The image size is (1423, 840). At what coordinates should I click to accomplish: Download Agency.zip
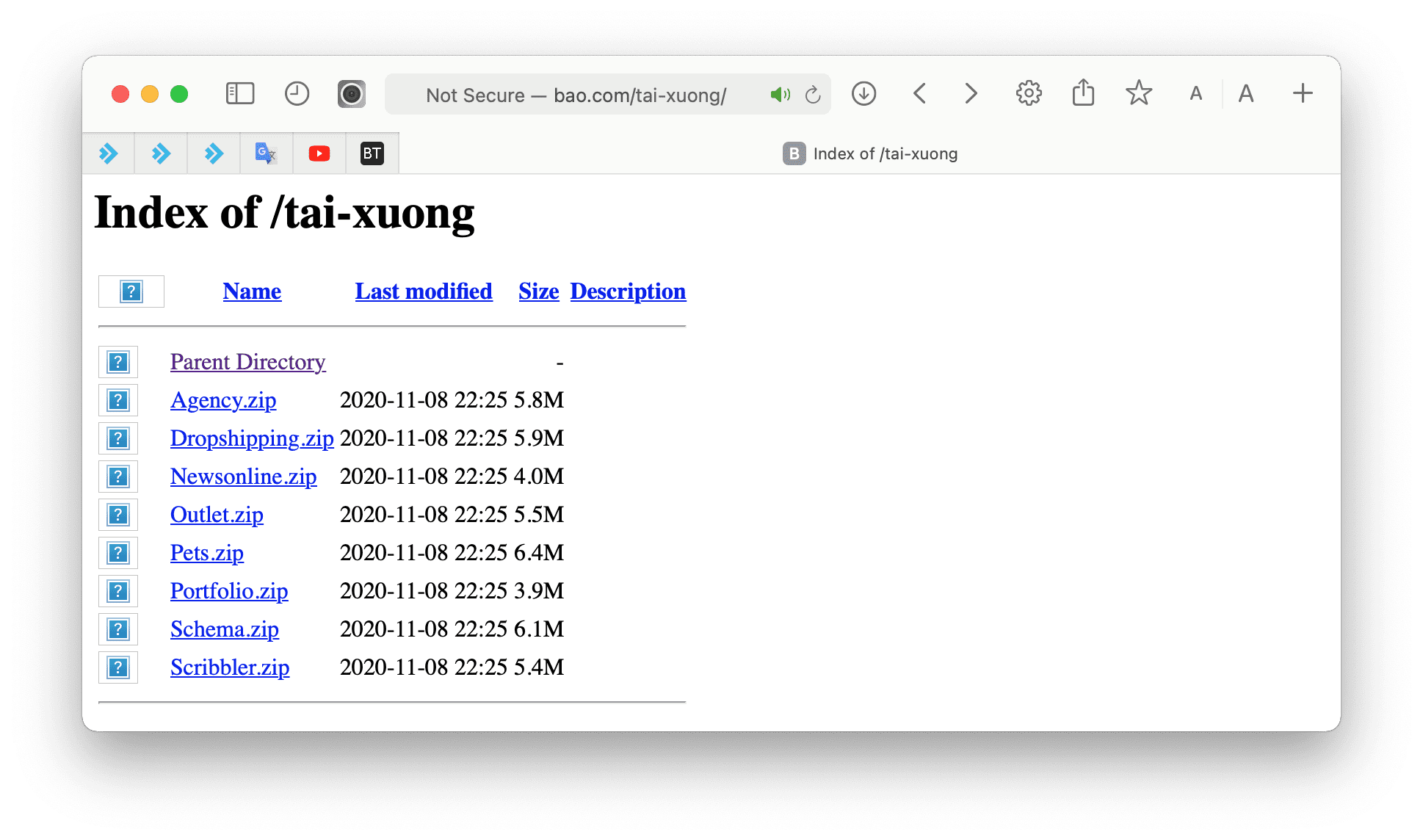(223, 400)
